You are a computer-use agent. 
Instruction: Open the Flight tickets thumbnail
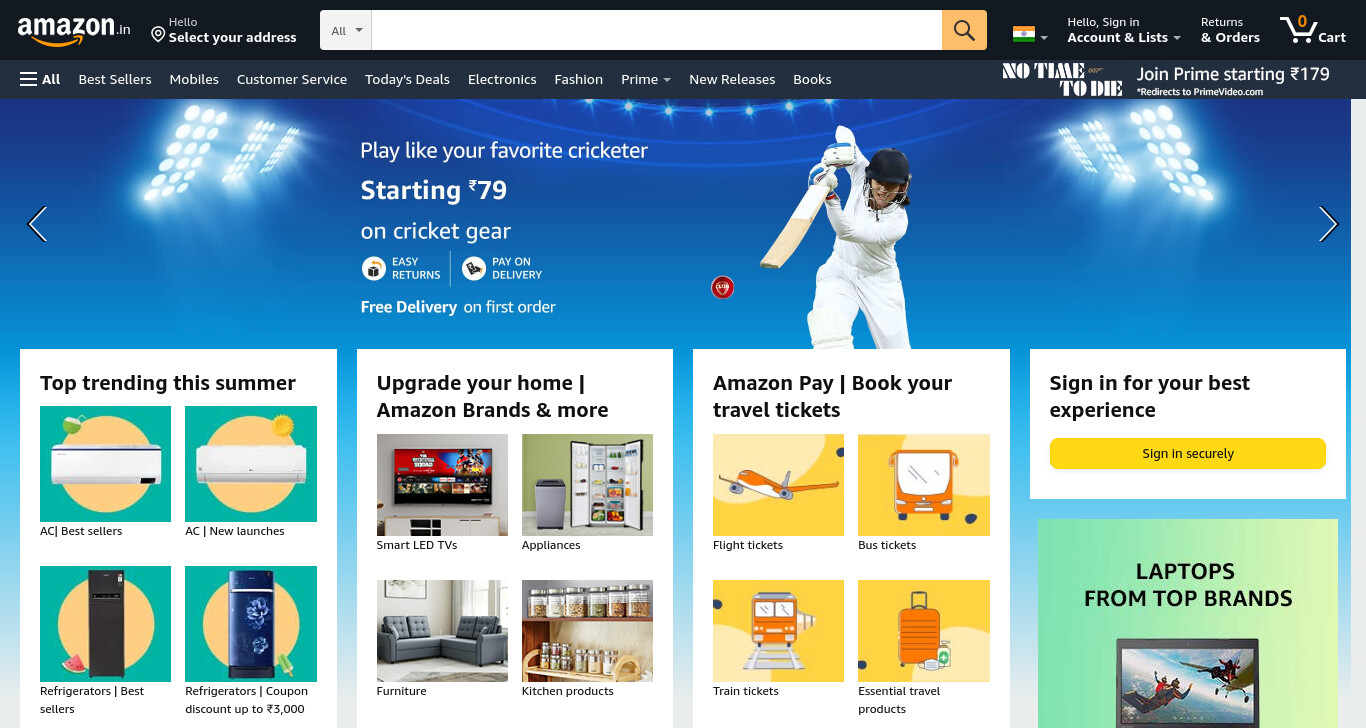pyautogui.click(x=778, y=485)
